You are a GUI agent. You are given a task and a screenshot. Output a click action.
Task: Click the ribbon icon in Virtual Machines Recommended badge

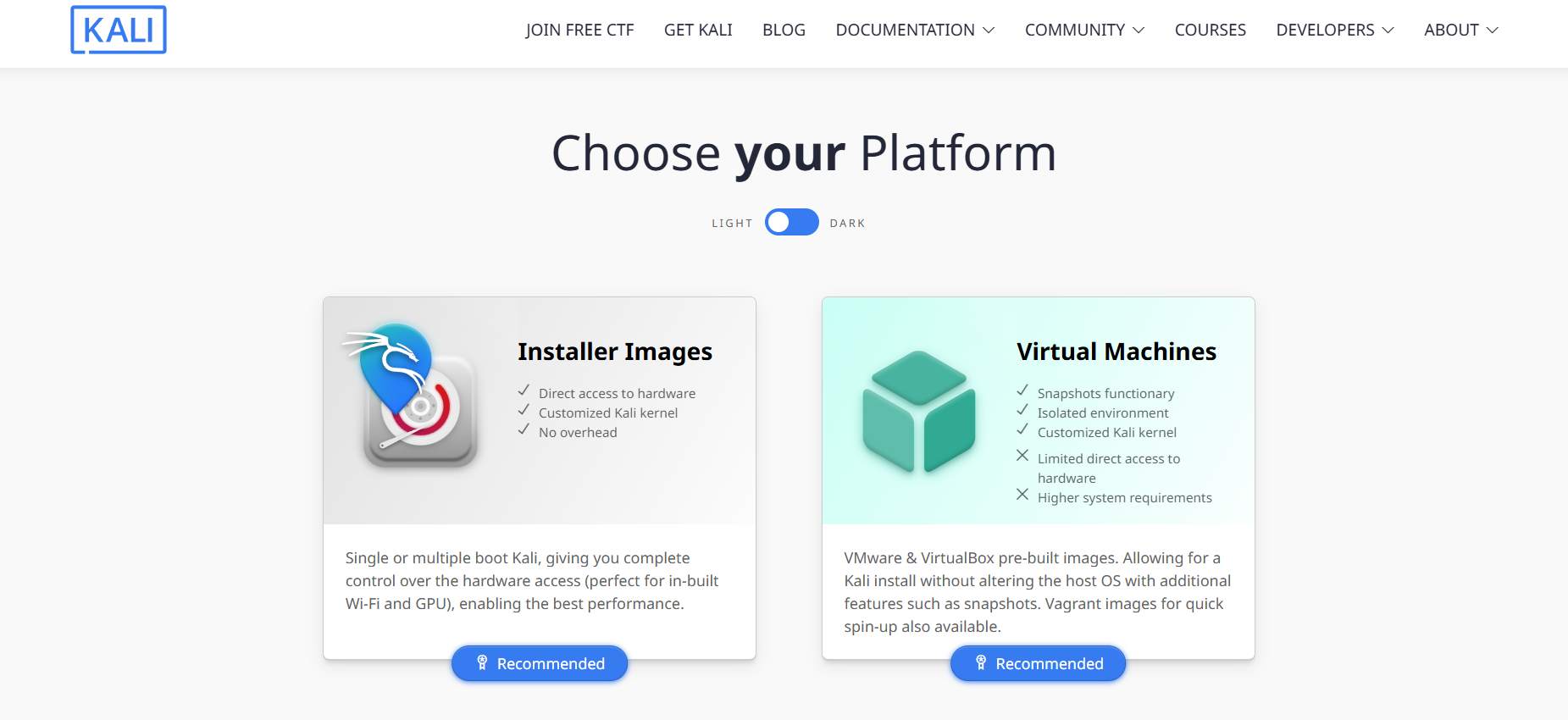[981, 662]
